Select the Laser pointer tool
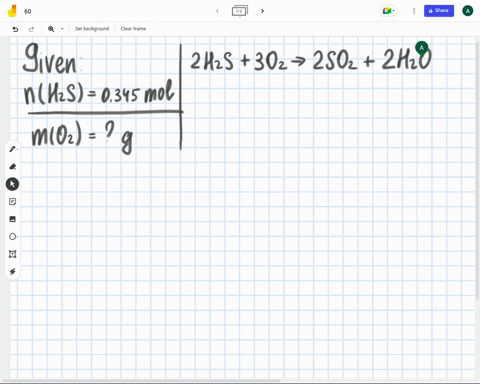The width and height of the screenshot is (480, 384). point(12,272)
